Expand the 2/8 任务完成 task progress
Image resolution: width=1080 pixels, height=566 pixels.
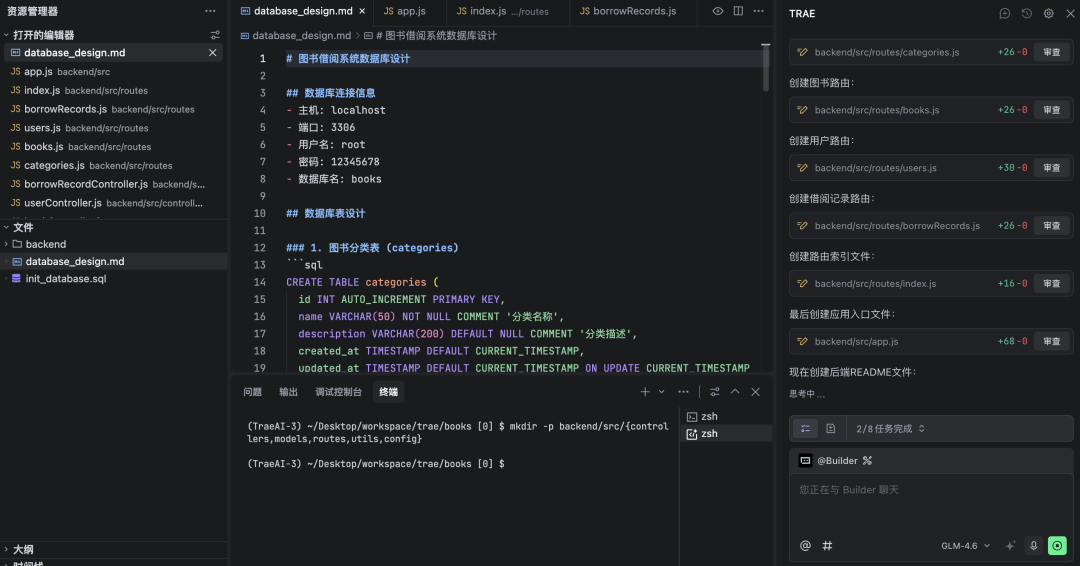click(890, 428)
